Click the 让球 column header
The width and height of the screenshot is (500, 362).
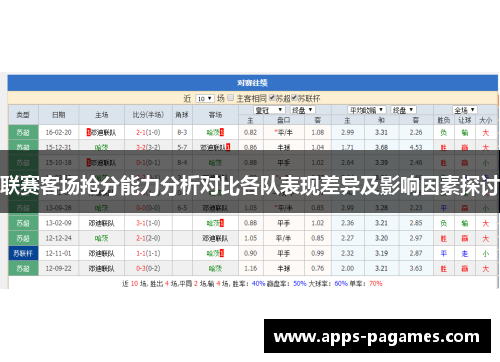point(465,120)
